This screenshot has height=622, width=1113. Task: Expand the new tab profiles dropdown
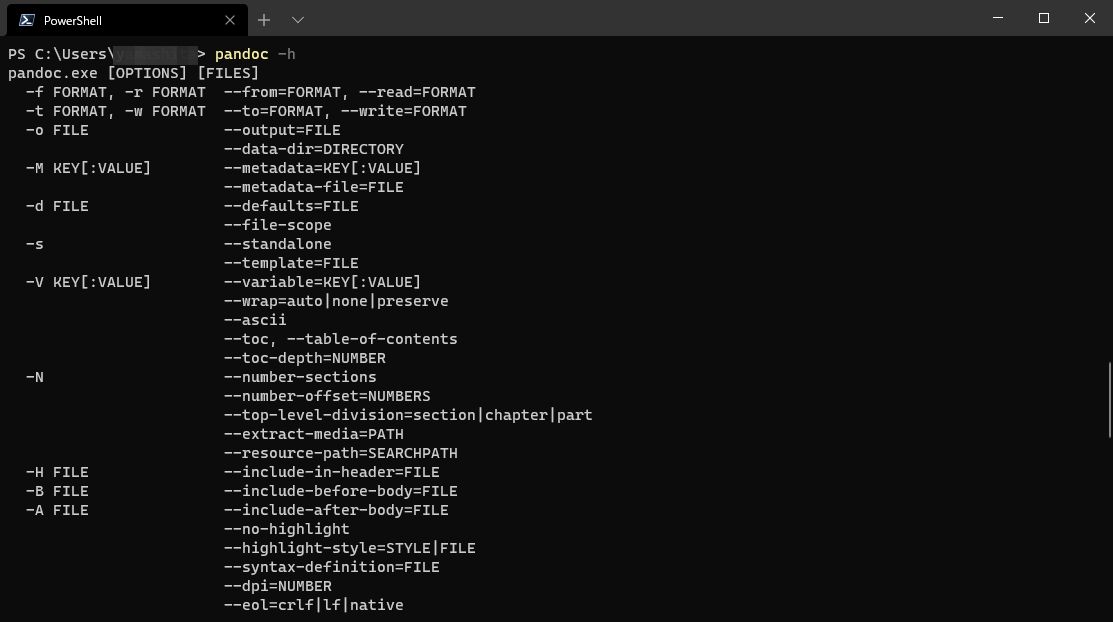point(298,20)
